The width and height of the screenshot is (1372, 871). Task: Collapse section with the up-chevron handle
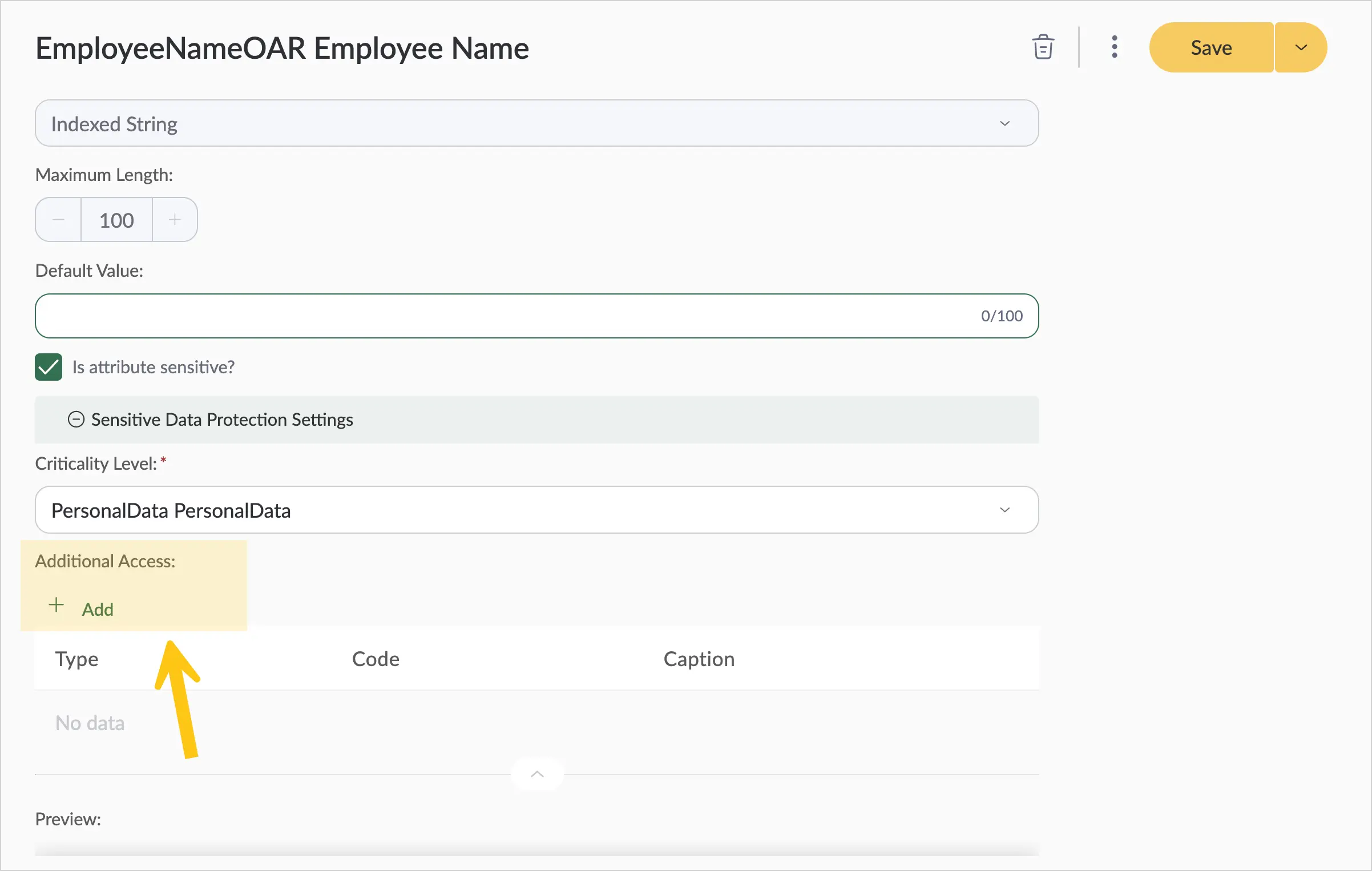(x=537, y=774)
